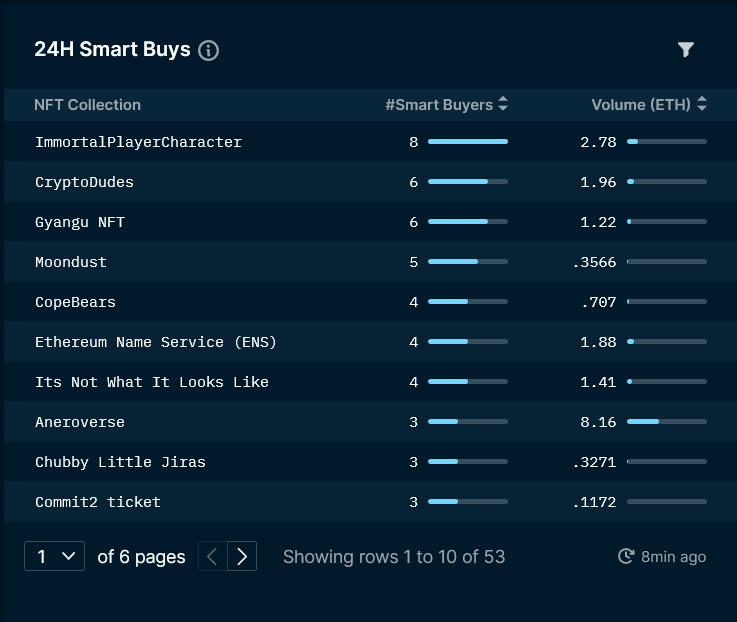Image resolution: width=737 pixels, height=622 pixels.
Task: Go to next page arrow
Action: (242, 556)
